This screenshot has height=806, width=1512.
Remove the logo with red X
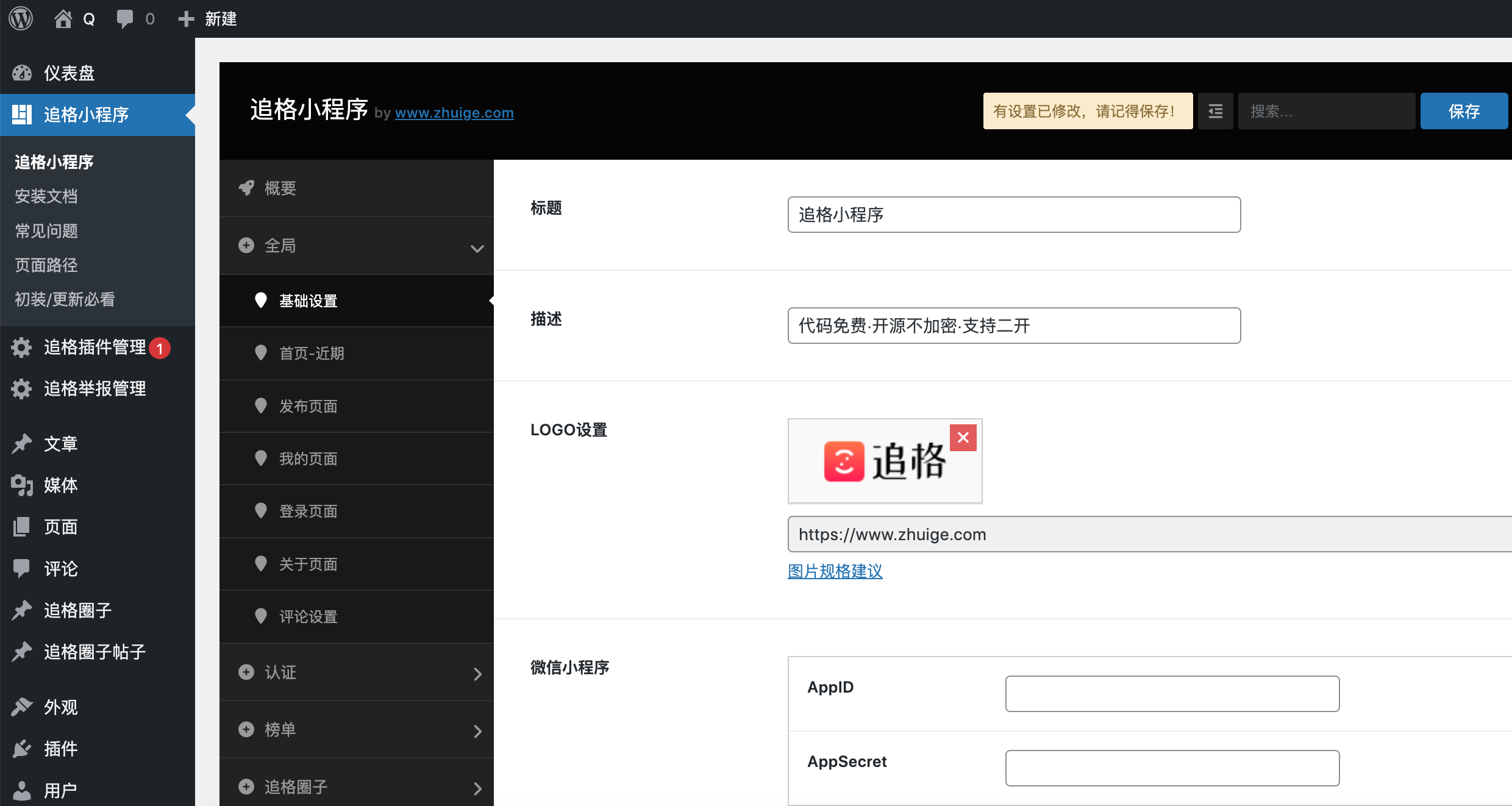(x=963, y=438)
